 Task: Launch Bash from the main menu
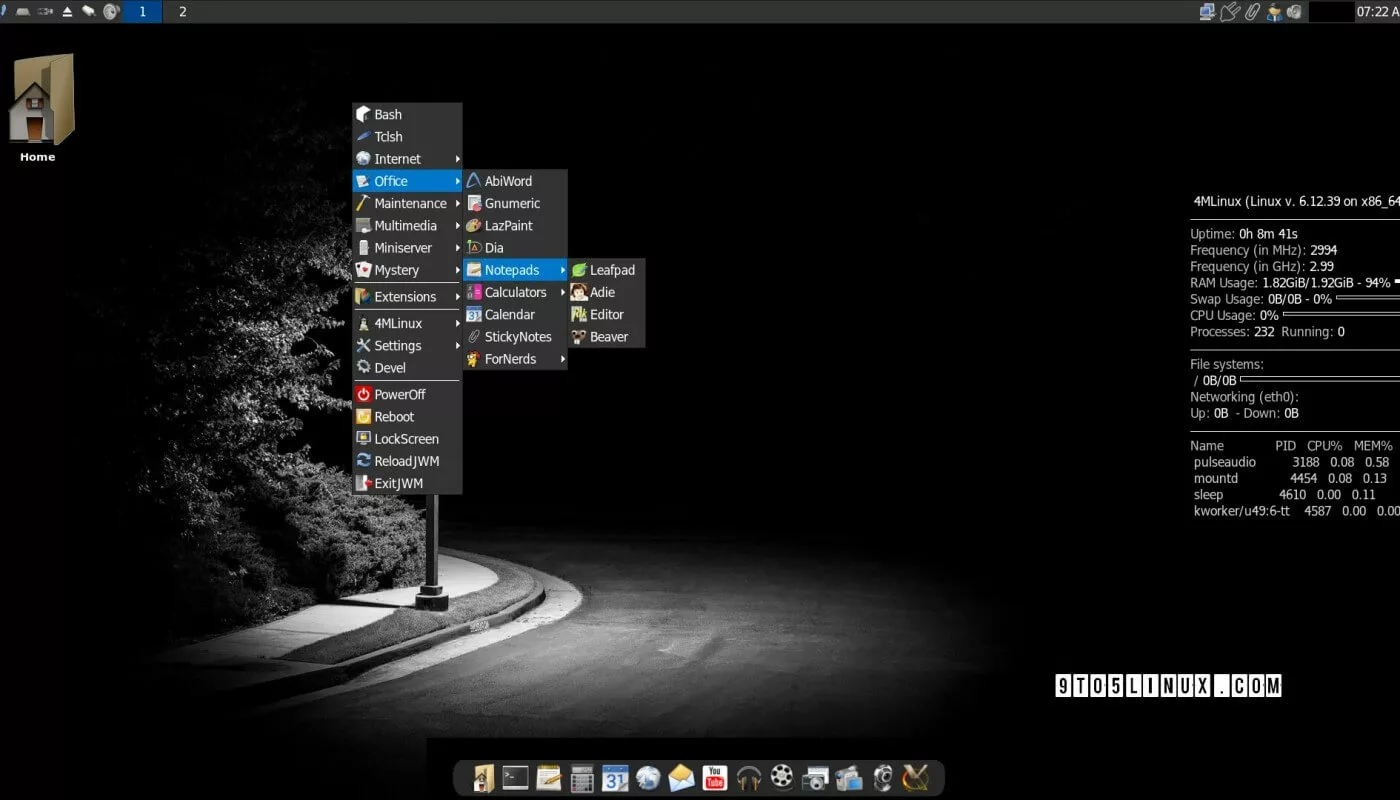407,115
